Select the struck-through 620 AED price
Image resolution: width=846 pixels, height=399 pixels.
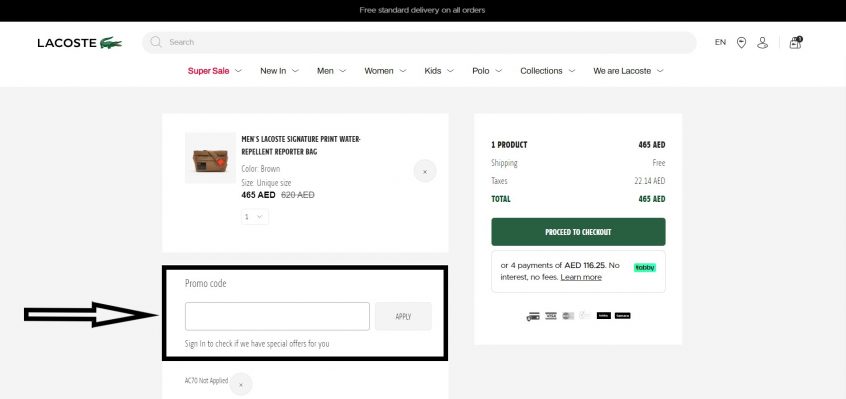tap(298, 195)
